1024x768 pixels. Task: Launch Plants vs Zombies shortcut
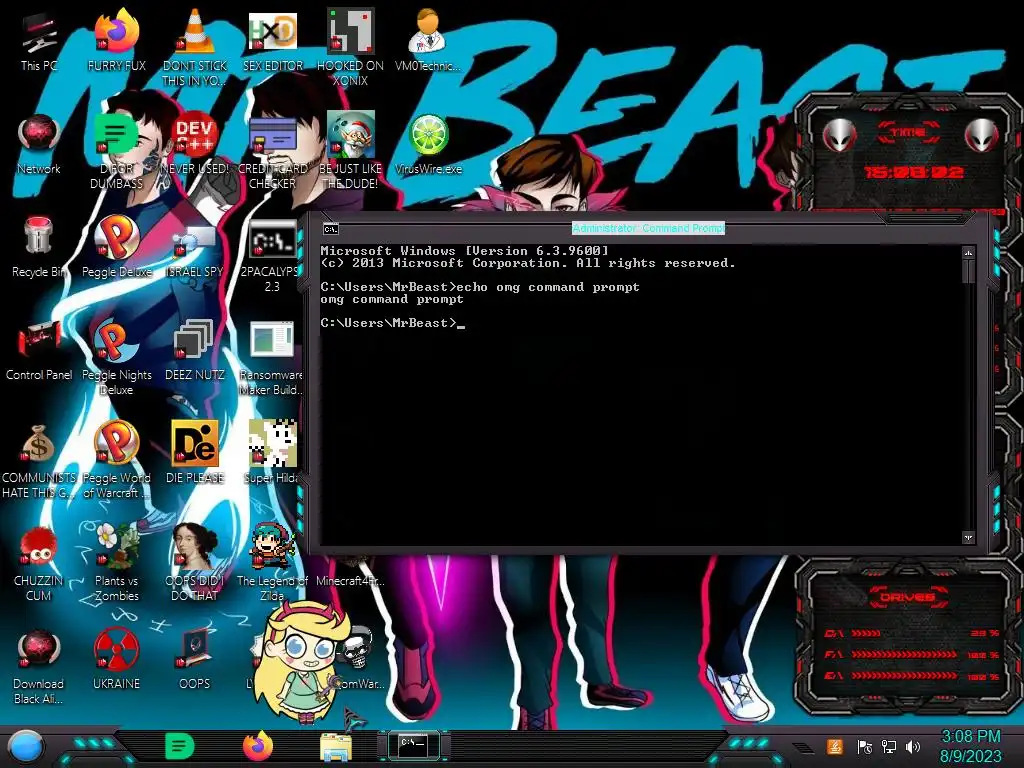(116, 563)
